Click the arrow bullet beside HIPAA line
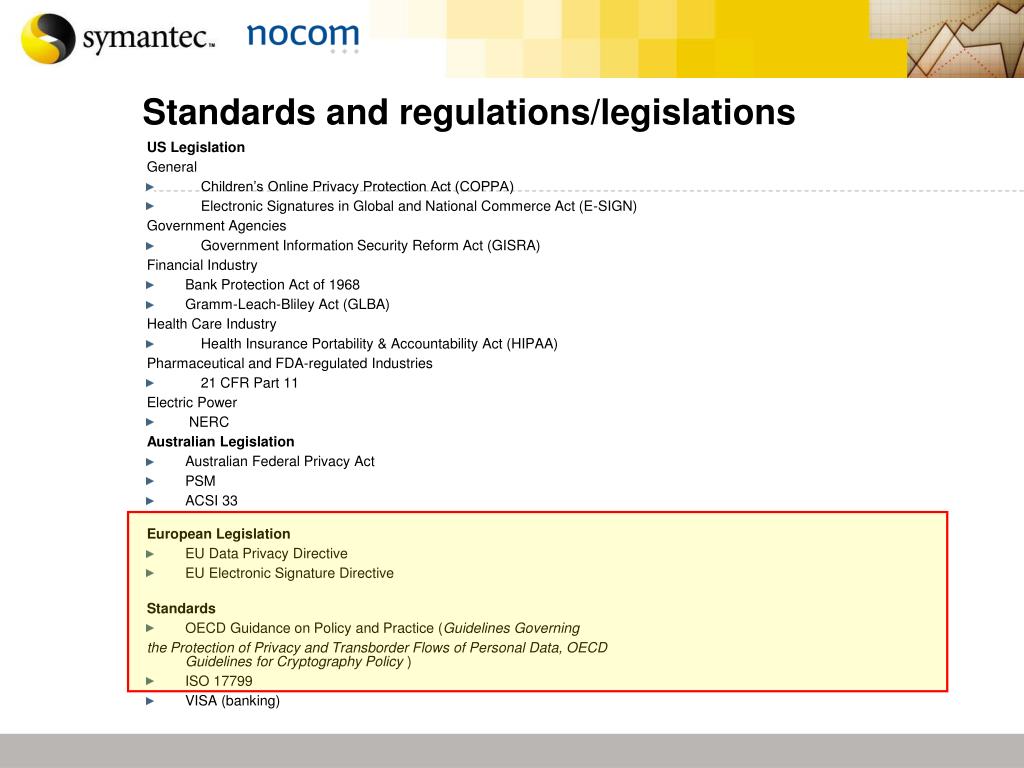1024x768 pixels. click(150, 344)
